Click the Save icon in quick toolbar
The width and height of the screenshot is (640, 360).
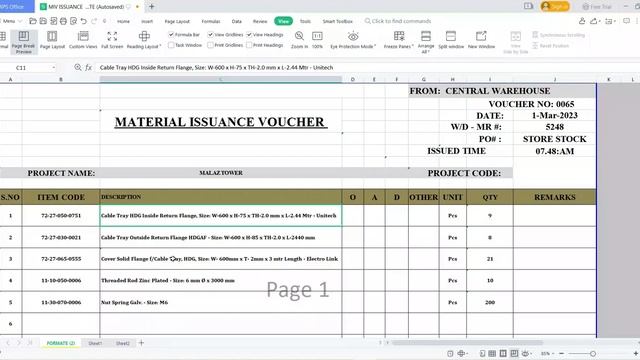pyautogui.click(x=43, y=21)
